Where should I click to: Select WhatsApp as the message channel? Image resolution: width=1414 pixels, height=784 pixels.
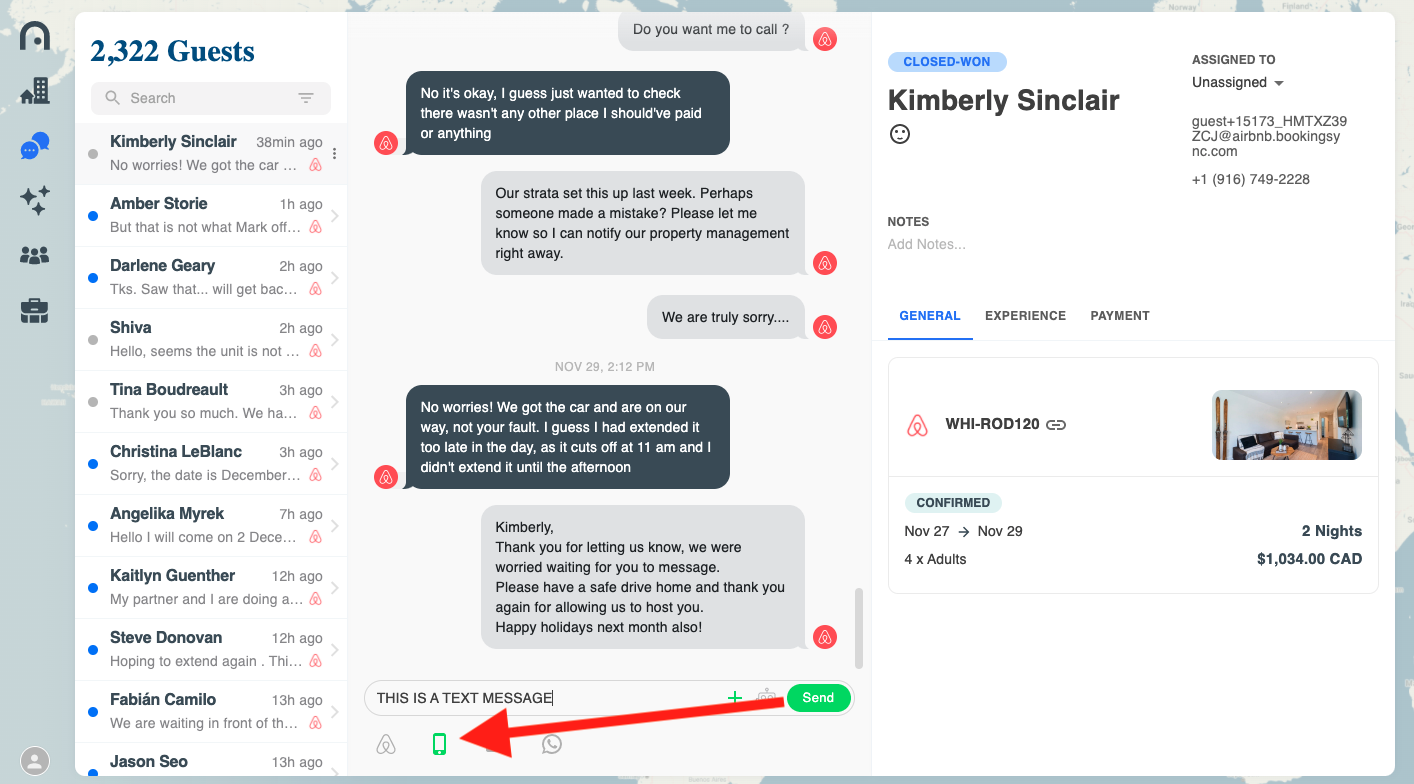tap(551, 744)
